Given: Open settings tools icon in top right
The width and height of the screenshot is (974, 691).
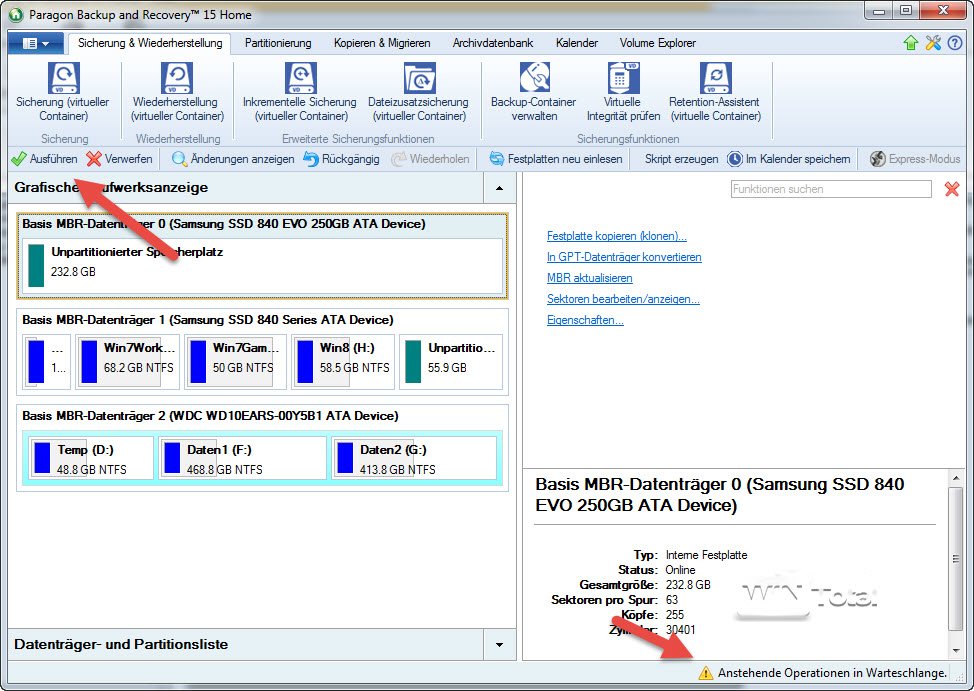Looking at the screenshot, I should 933,43.
